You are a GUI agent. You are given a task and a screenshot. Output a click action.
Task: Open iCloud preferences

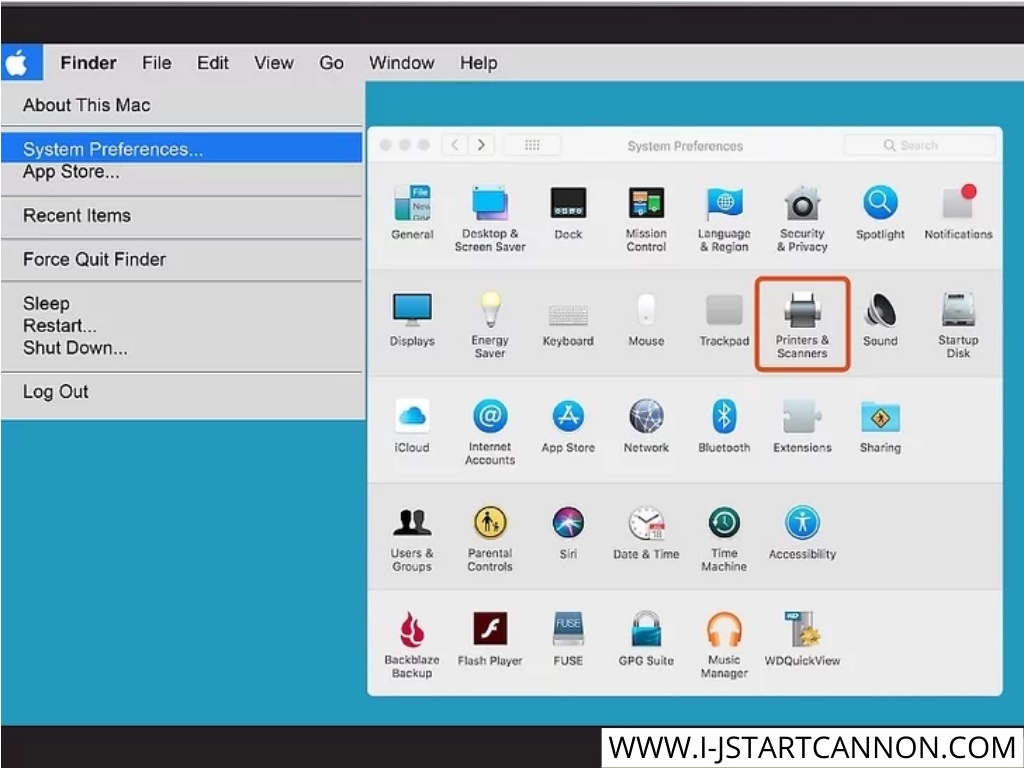[412, 426]
